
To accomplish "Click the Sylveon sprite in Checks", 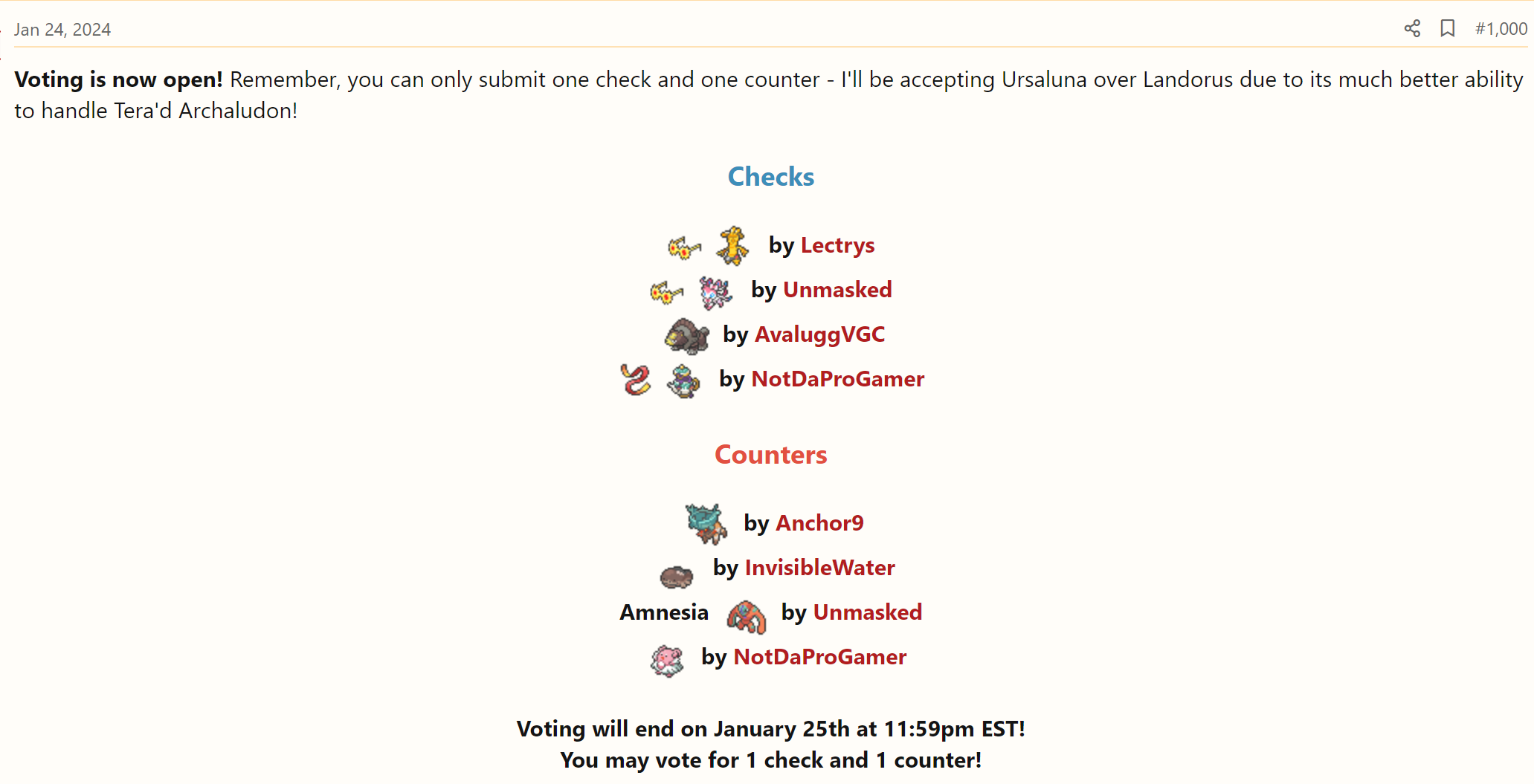I will [715, 292].
